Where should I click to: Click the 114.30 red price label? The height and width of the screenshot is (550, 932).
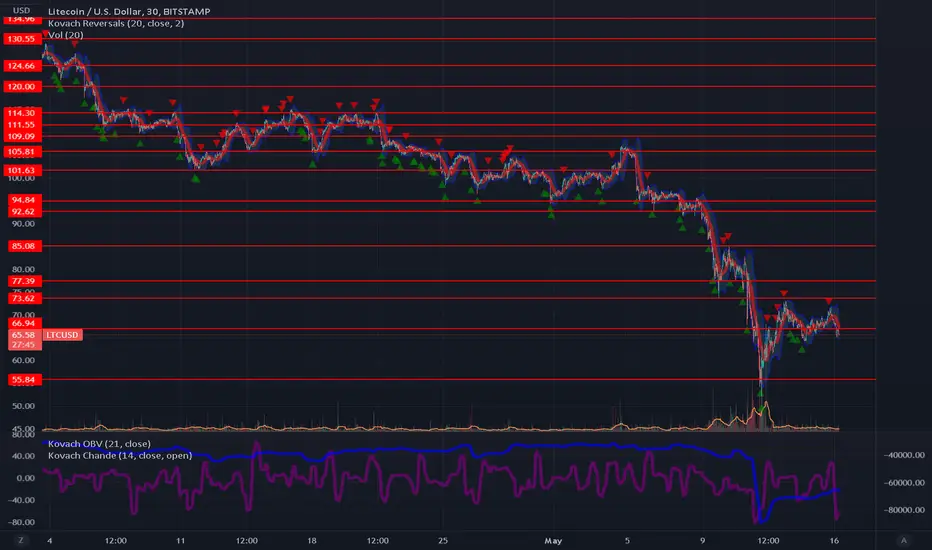22,112
